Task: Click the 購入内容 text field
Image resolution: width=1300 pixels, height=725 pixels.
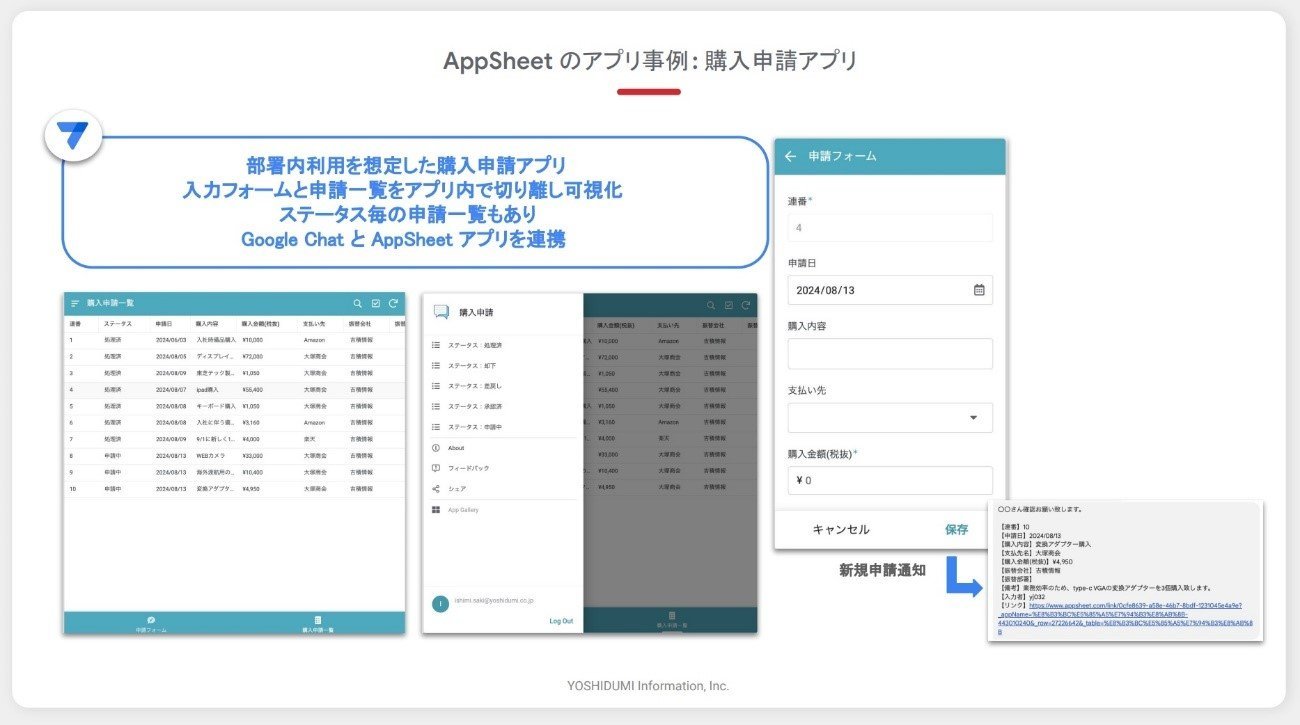Action: [890, 354]
